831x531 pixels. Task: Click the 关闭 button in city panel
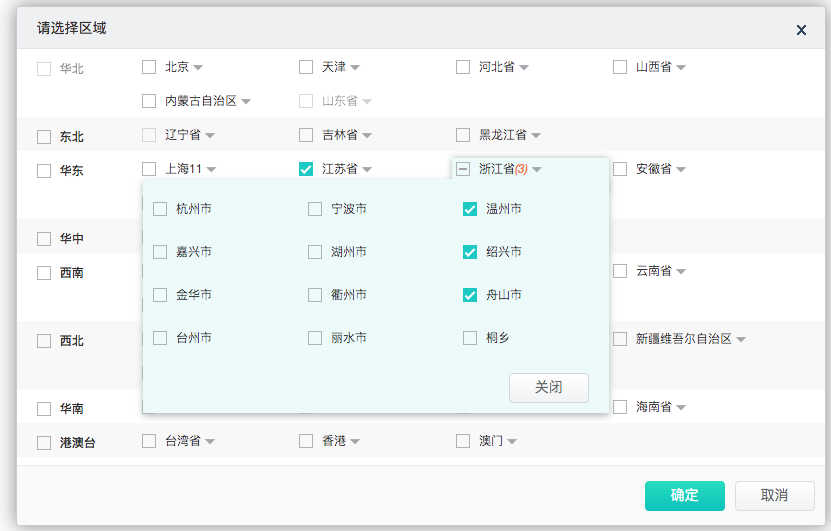click(548, 388)
